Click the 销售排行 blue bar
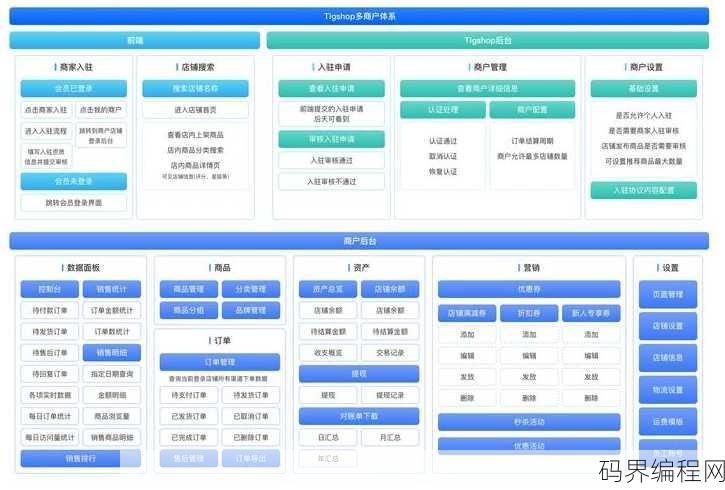The height and width of the screenshot is (490, 725). click(80, 459)
